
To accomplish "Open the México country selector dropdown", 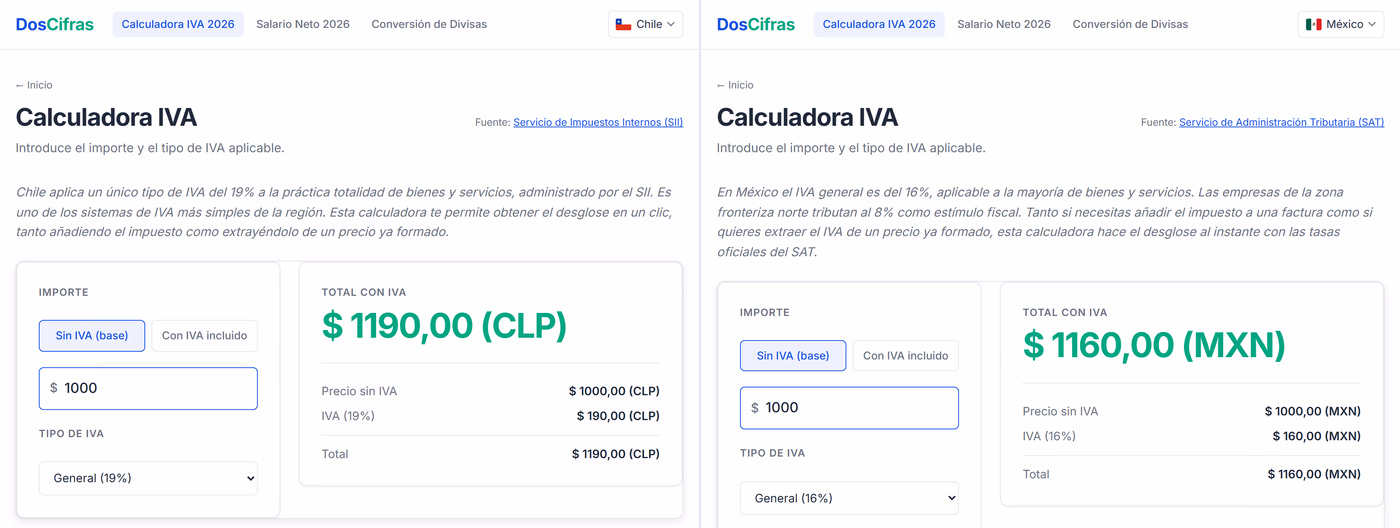I will [1341, 24].
